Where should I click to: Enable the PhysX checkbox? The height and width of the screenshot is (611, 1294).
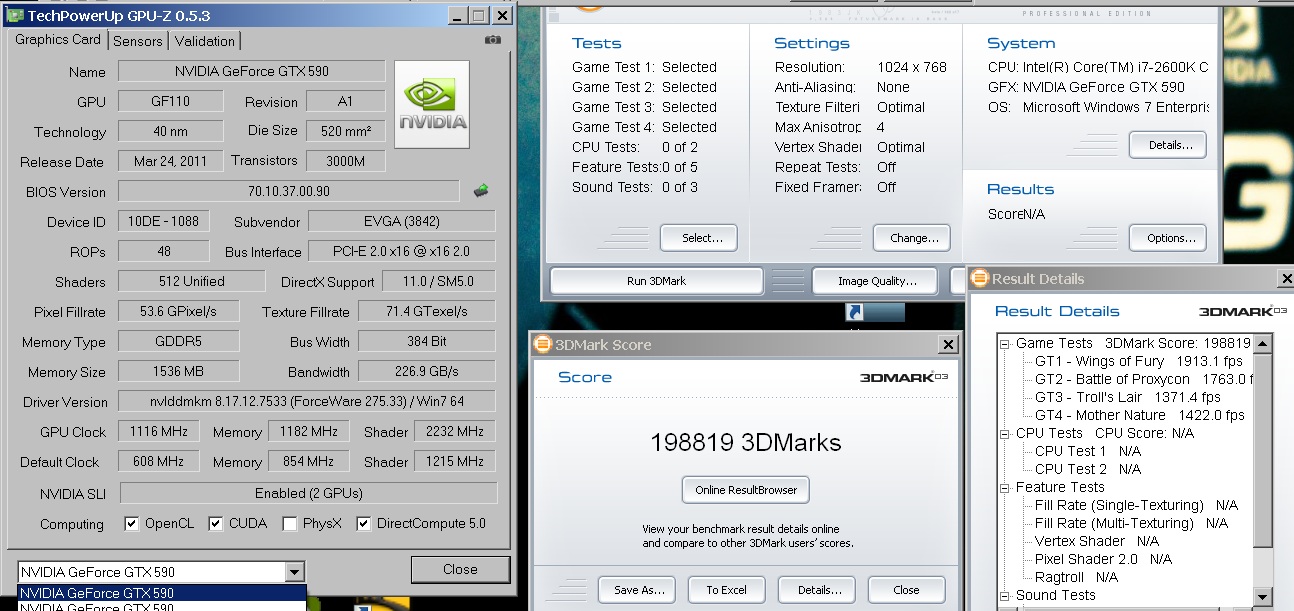click(289, 523)
